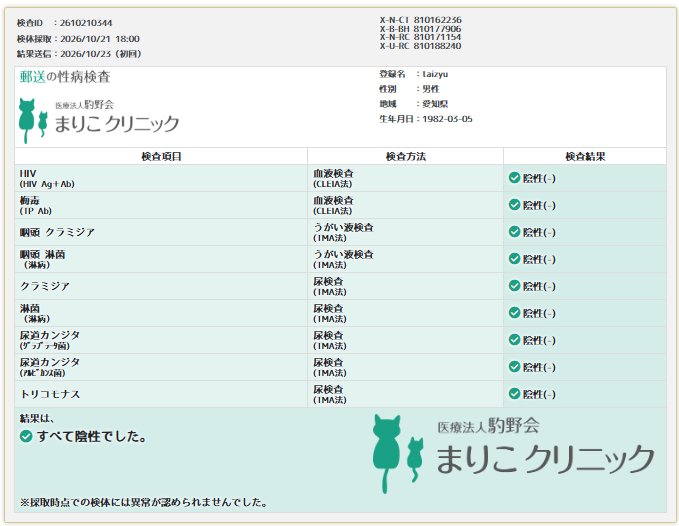Click the まりこクリニック name at top
Screen dimensions: 679x526
[117, 124]
